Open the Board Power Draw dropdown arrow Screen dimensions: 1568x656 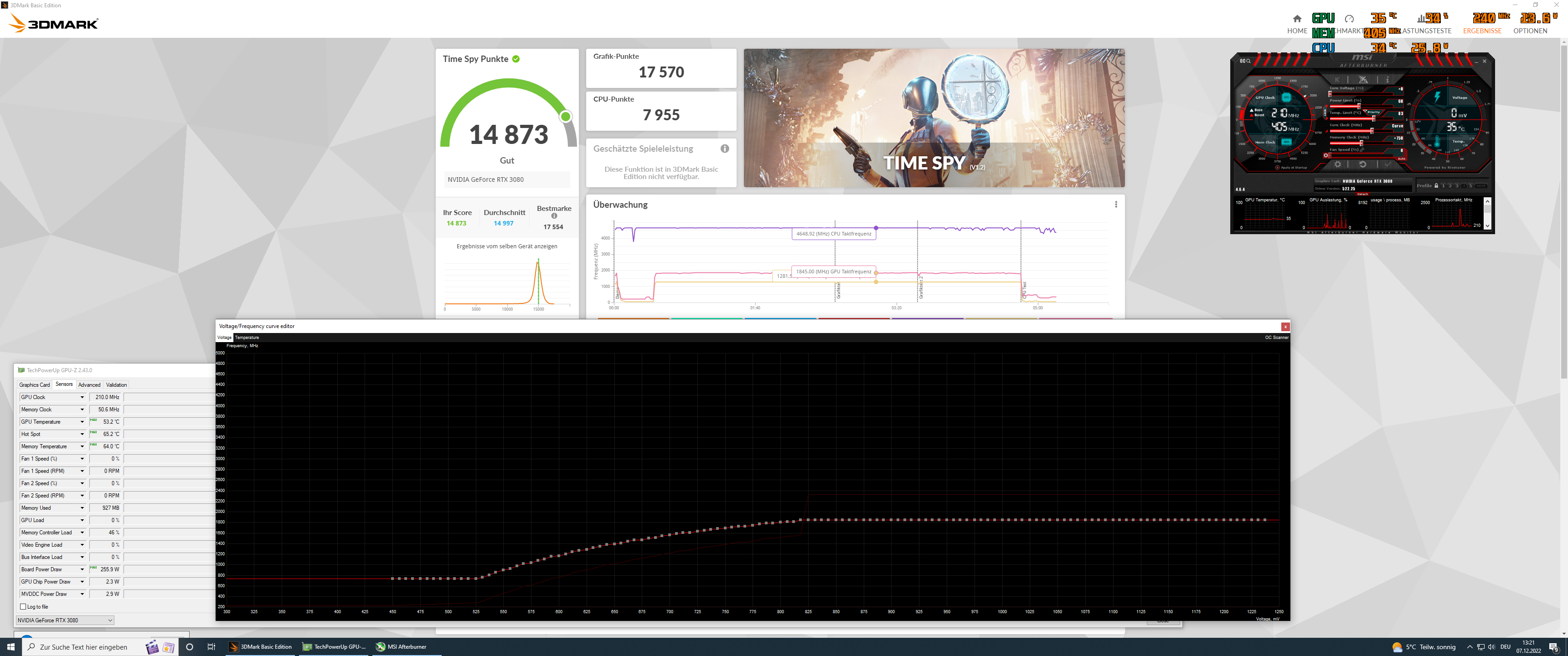(x=82, y=569)
